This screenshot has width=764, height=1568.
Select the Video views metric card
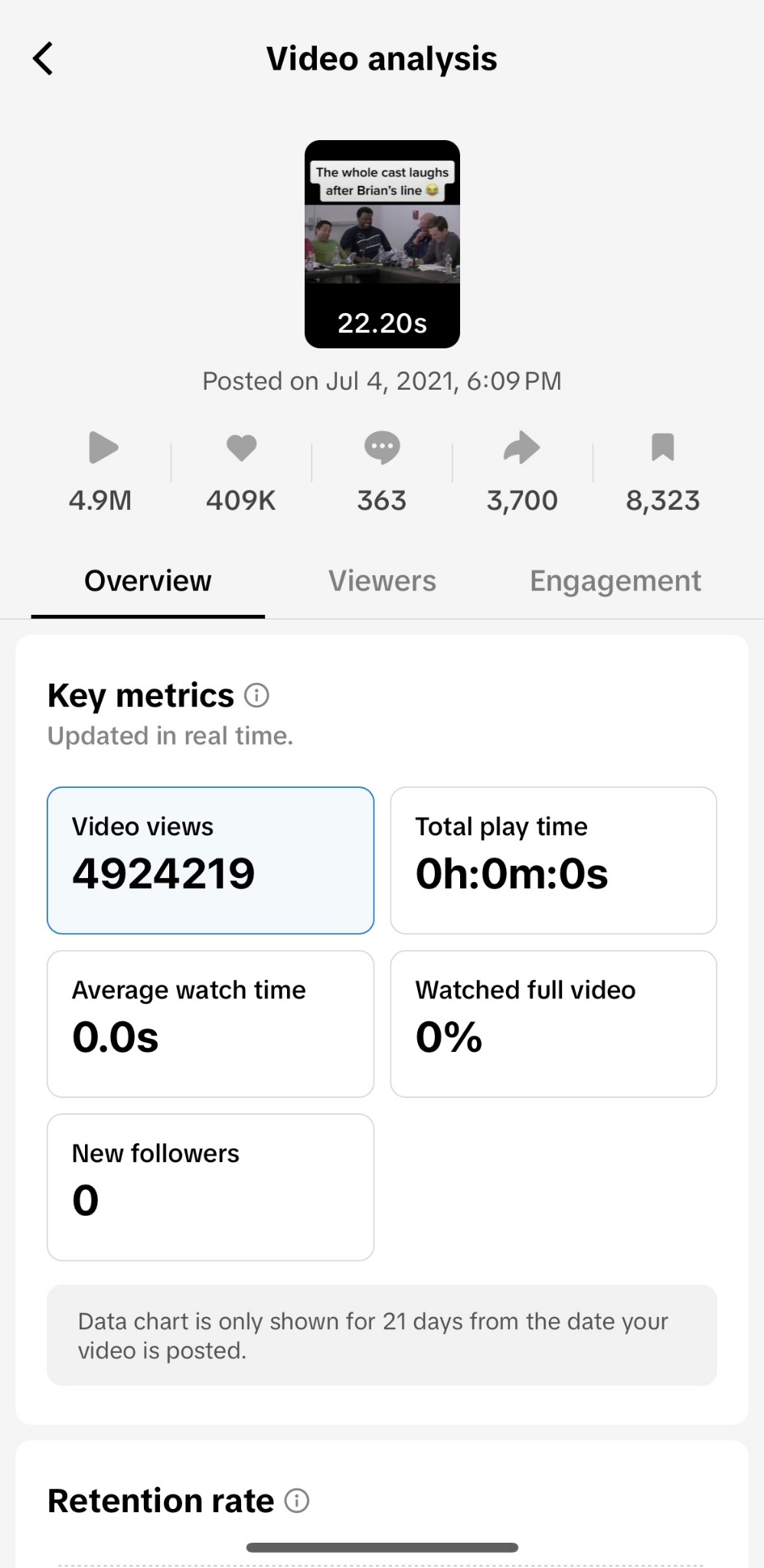[211, 861]
